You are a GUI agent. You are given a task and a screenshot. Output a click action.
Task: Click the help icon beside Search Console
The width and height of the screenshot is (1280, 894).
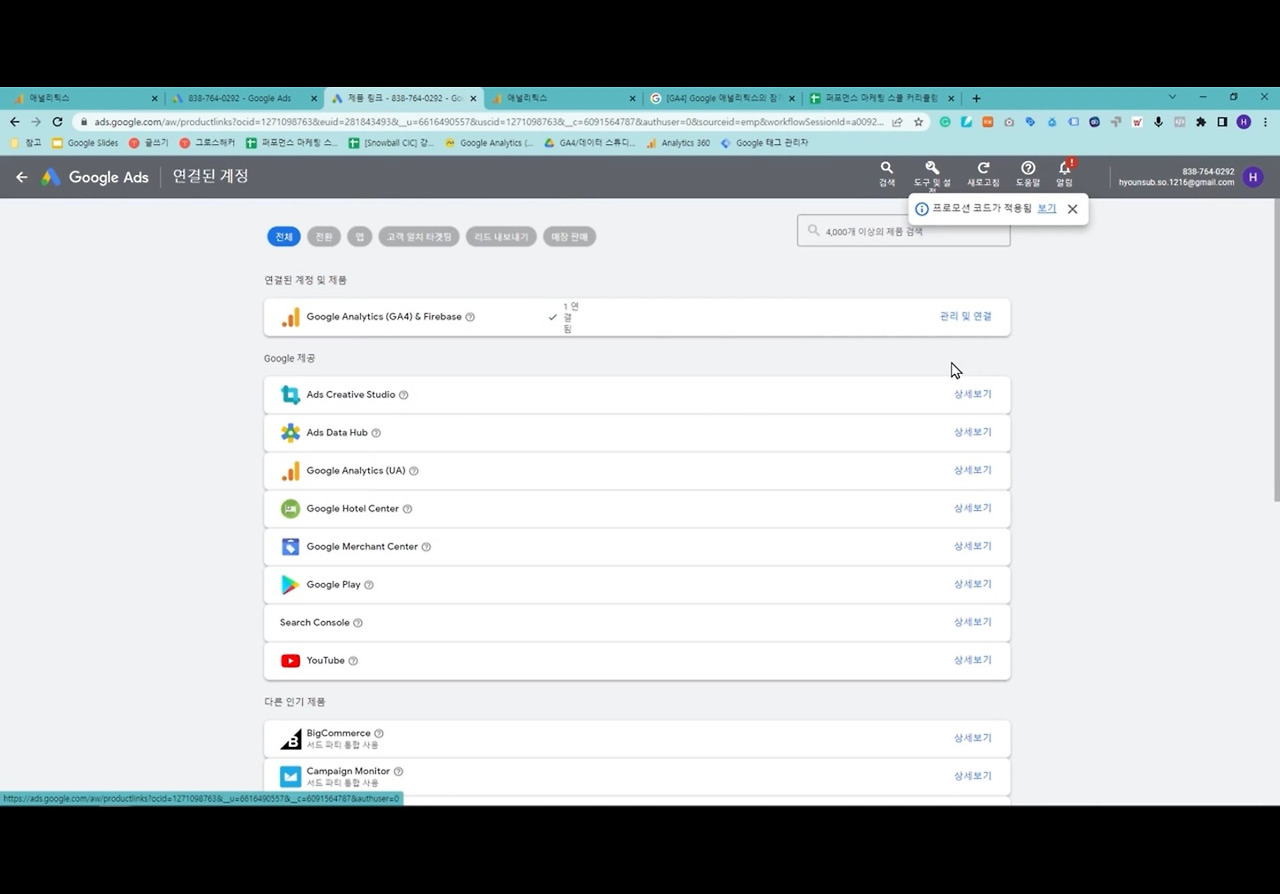pos(358,623)
